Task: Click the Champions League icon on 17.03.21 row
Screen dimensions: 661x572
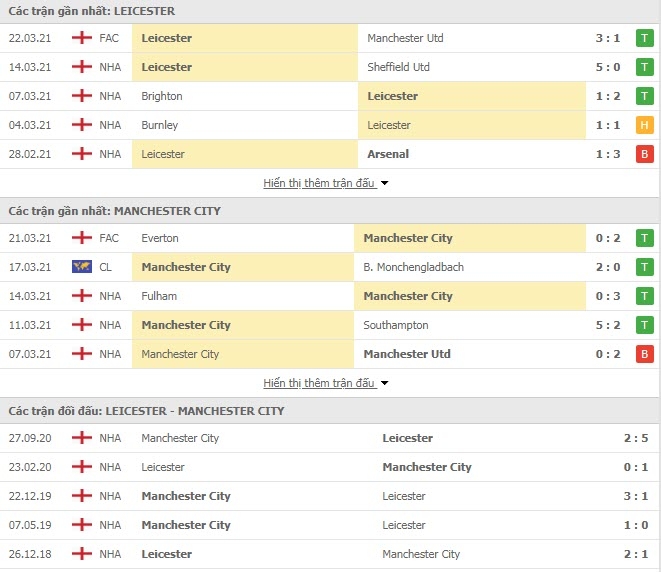Action: [82, 268]
